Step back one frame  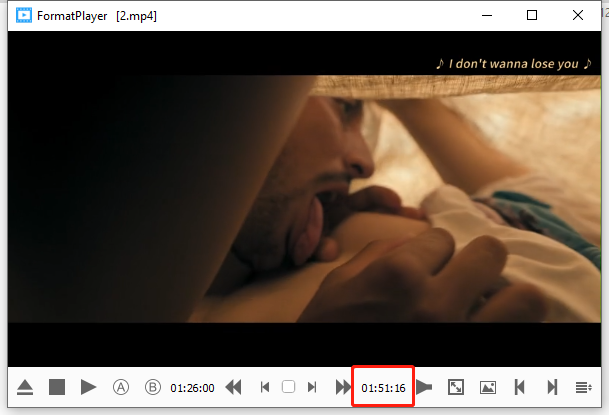[x=265, y=387]
